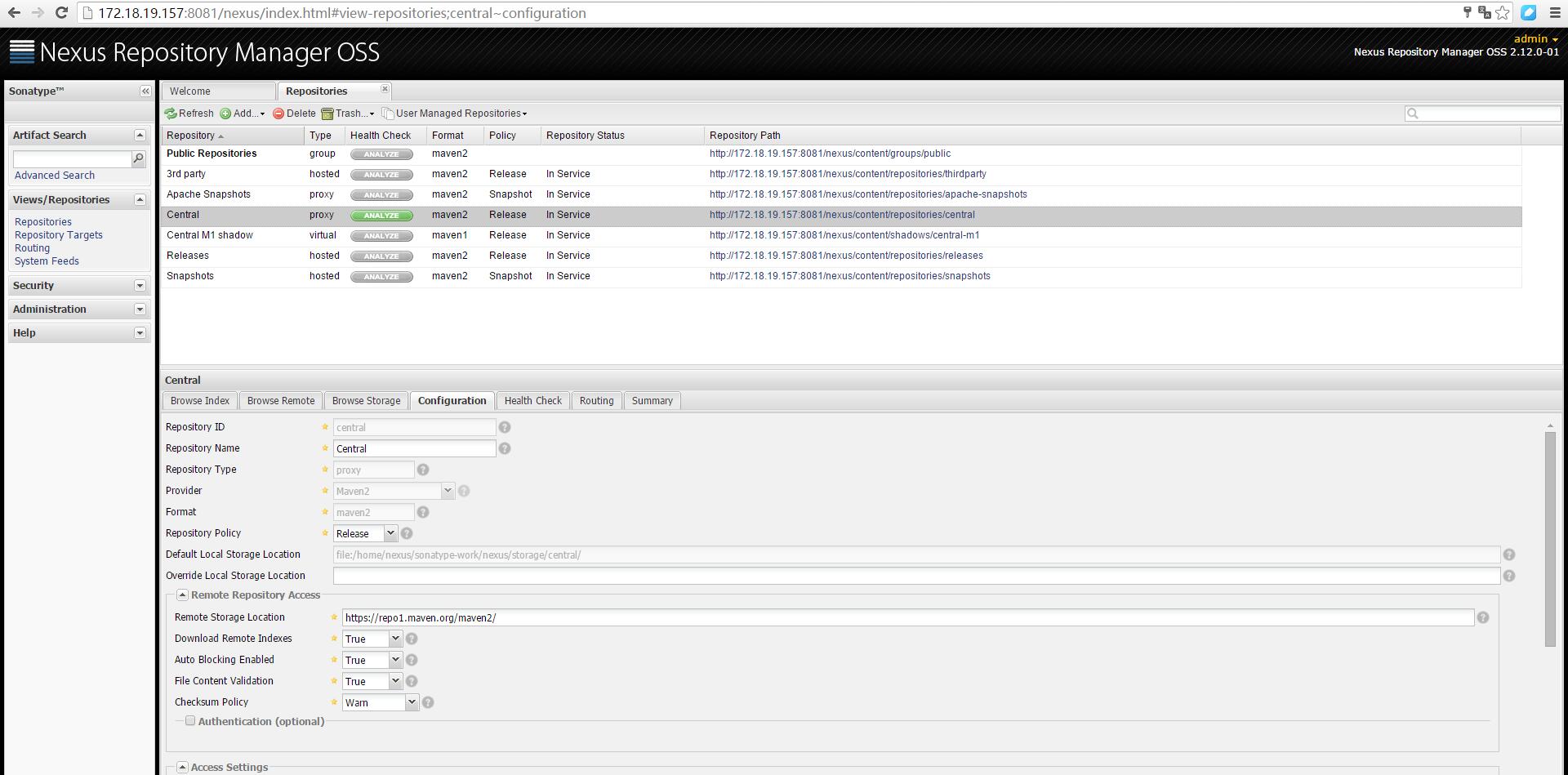1568x775 pixels.
Task: Click help icon next to Repository Type
Action: [x=423, y=470]
